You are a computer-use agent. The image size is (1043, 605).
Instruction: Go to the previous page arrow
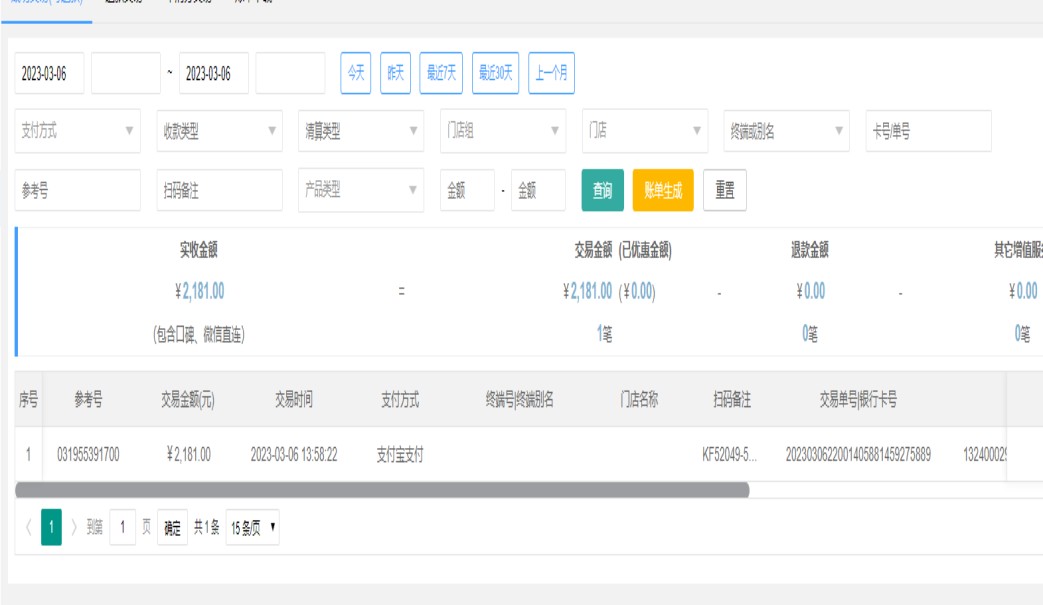click(x=28, y=528)
